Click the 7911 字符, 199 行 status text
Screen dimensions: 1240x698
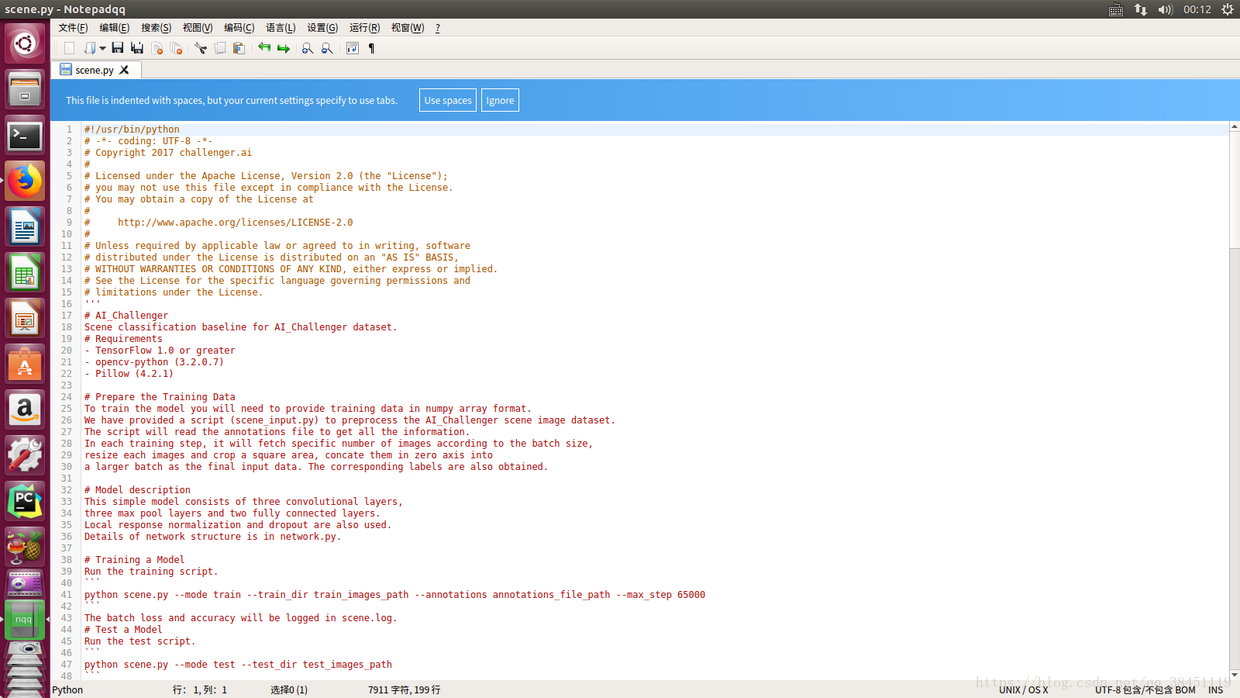pos(404,690)
